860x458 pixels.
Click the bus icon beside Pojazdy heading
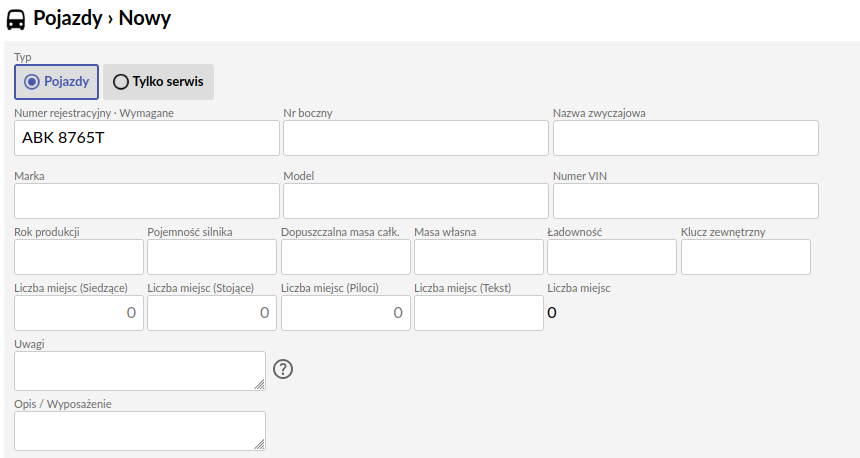tap(15, 20)
